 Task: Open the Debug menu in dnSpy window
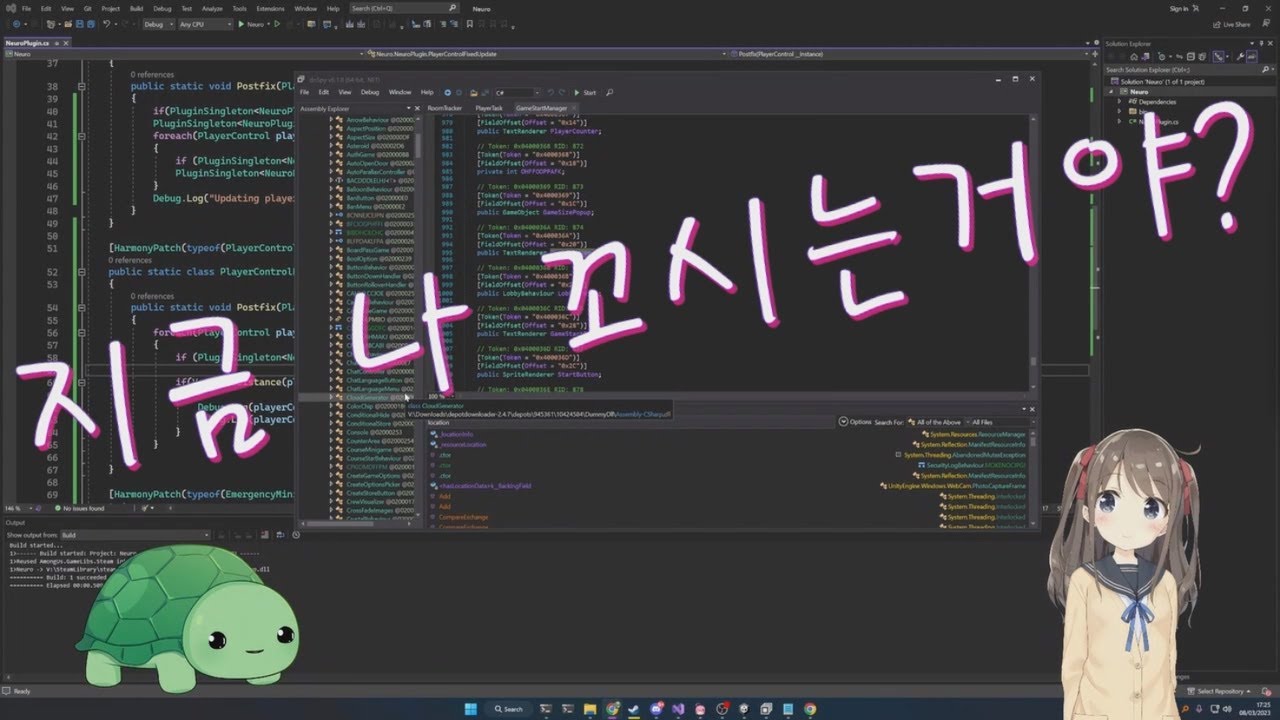tap(370, 92)
